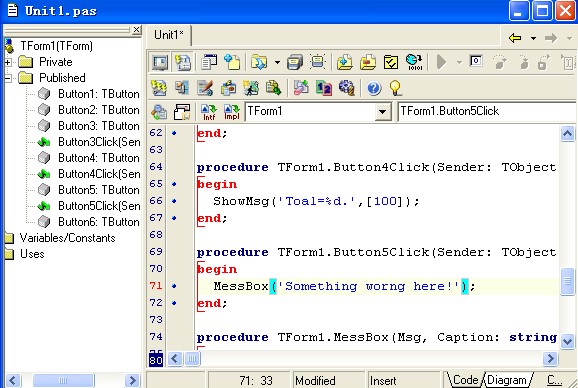Image resolution: width=578 pixels, height=388 pixels.
Task: Click the structure panel scrollbar left arrow
Action: tap(13, 380)
